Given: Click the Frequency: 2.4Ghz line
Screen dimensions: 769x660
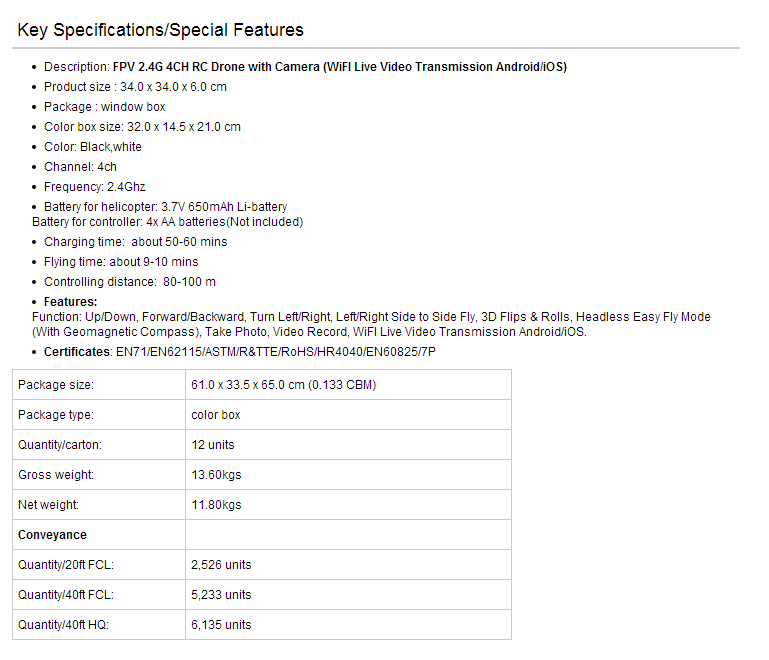Looking at the screenshot, I should click(x=95, y=187).
